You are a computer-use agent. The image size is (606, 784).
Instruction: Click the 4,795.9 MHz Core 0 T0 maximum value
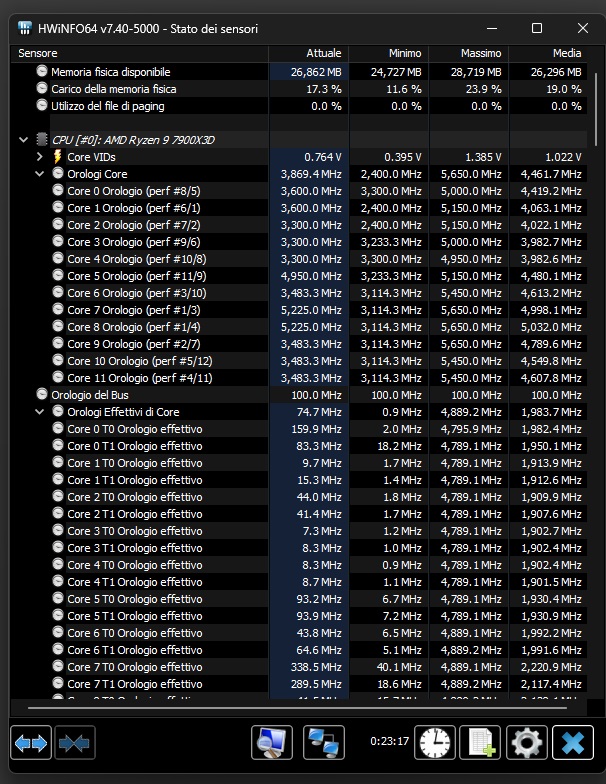pos(471,429)
